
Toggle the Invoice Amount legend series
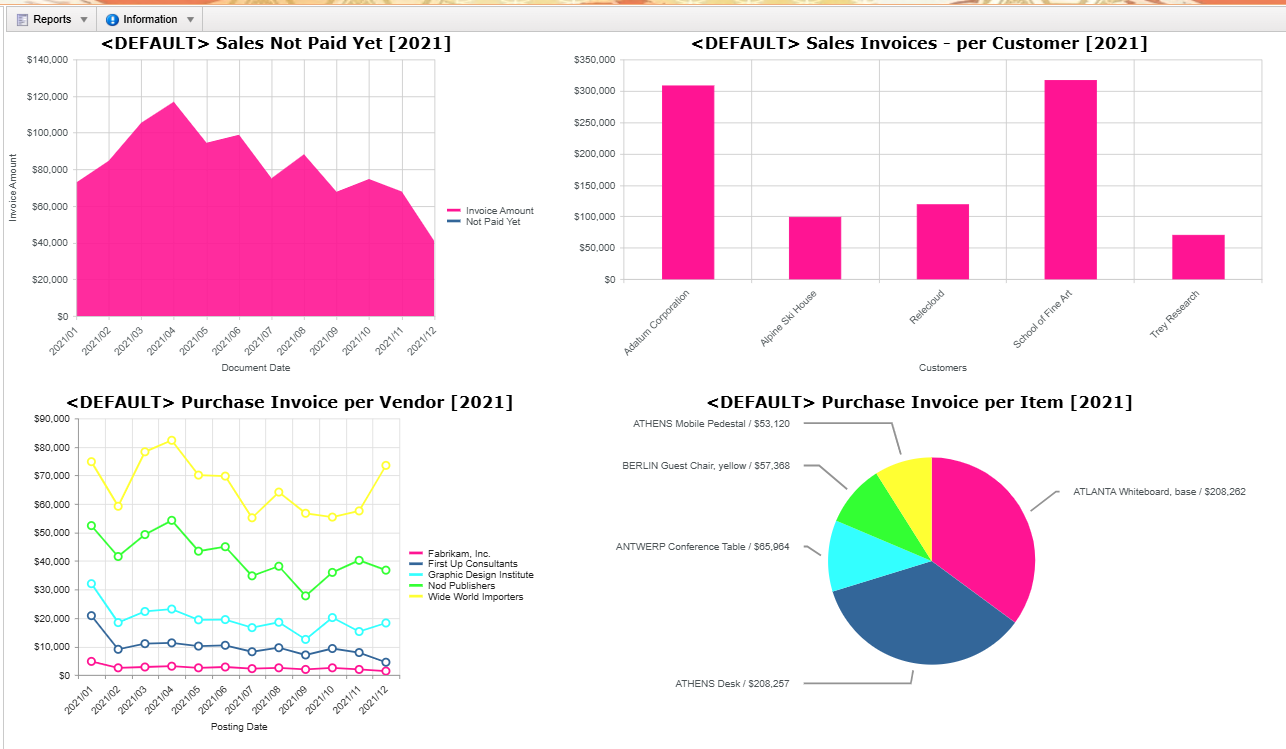pos(490,211)
